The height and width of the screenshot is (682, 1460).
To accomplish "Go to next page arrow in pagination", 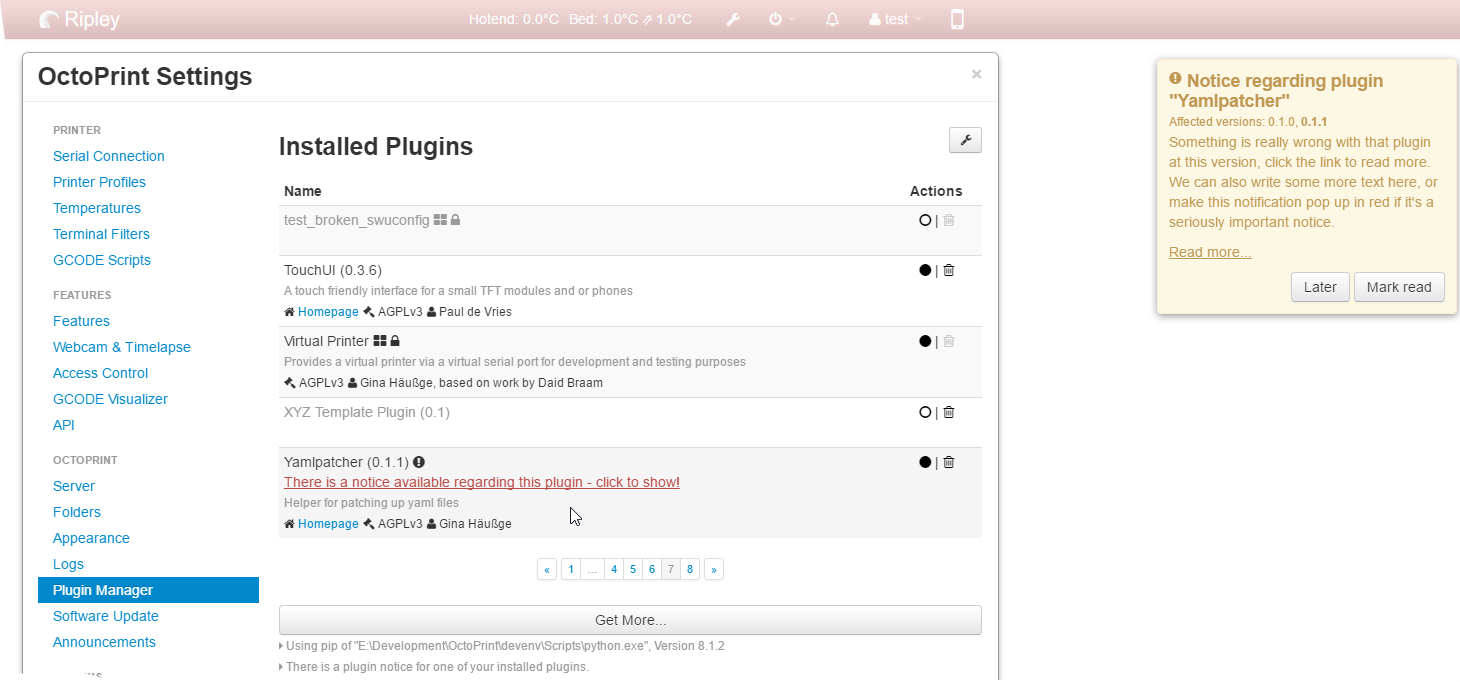I will [713, 569].
